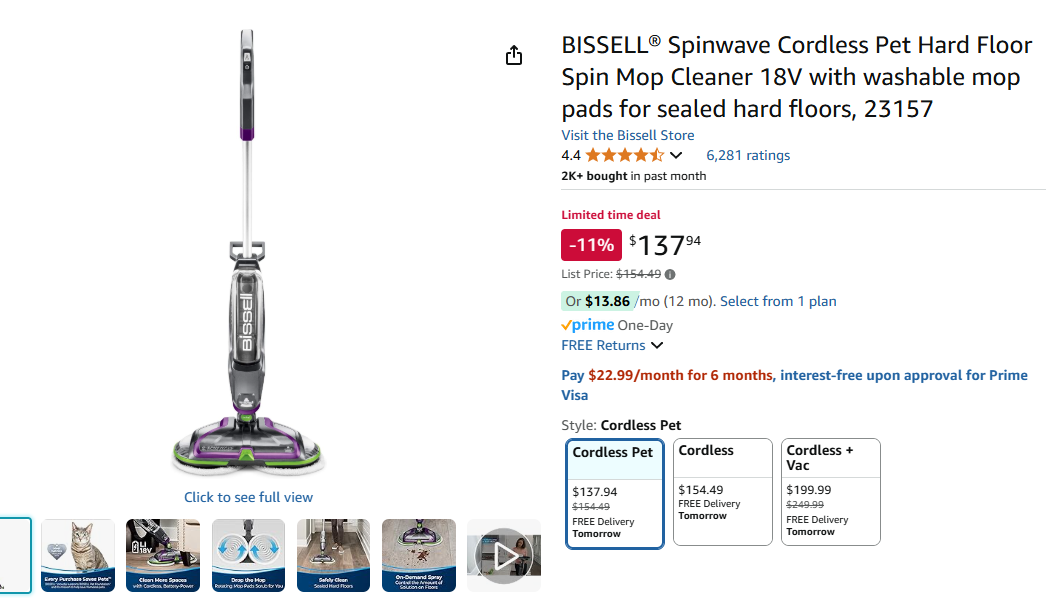This screenshot has width=1054, height=598.
Task: Open the 6,281 ratings link
Action: coord(747,155)
